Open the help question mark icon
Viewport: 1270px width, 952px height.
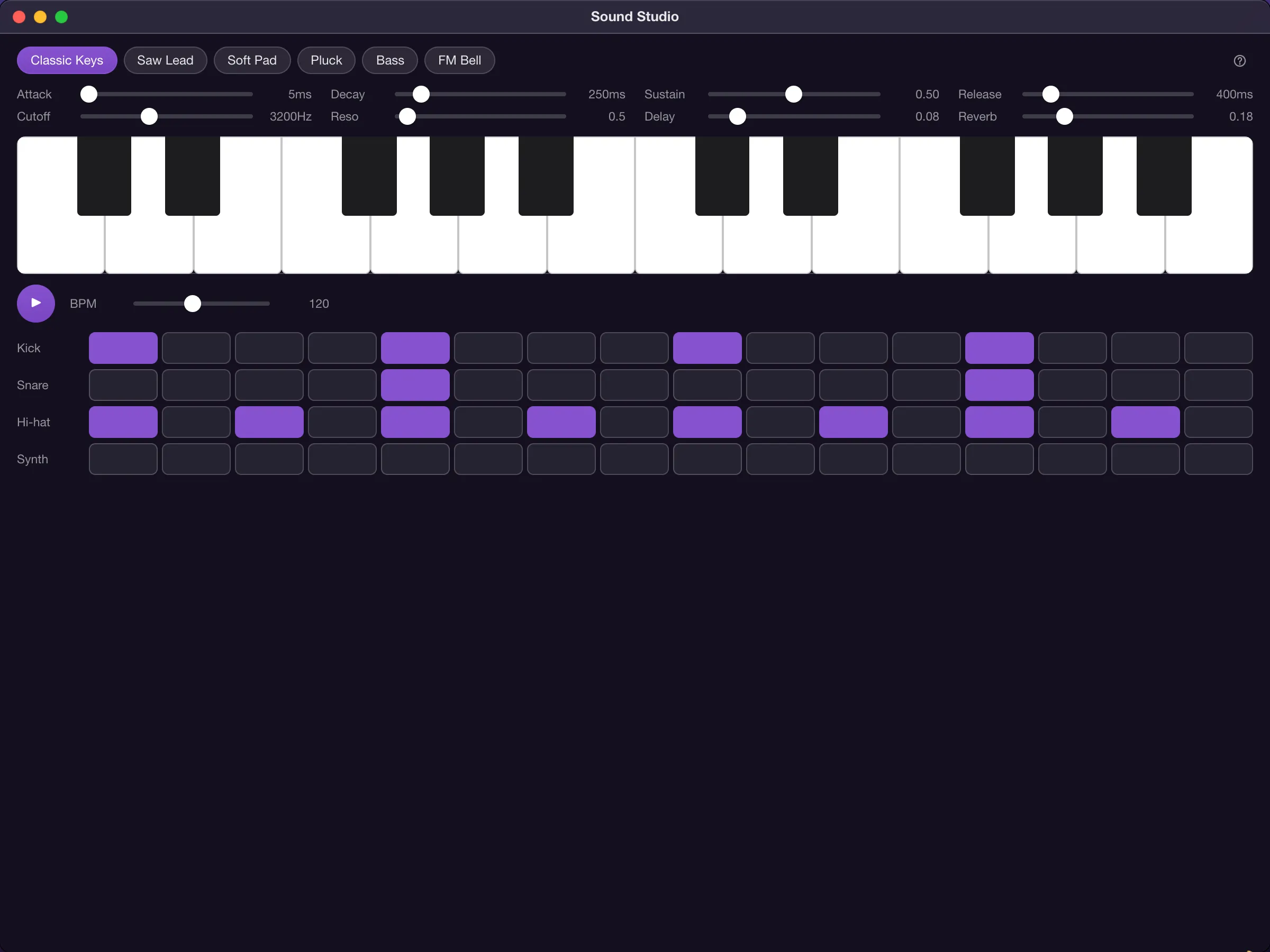pyautogui.click(x=1239, y=61)
